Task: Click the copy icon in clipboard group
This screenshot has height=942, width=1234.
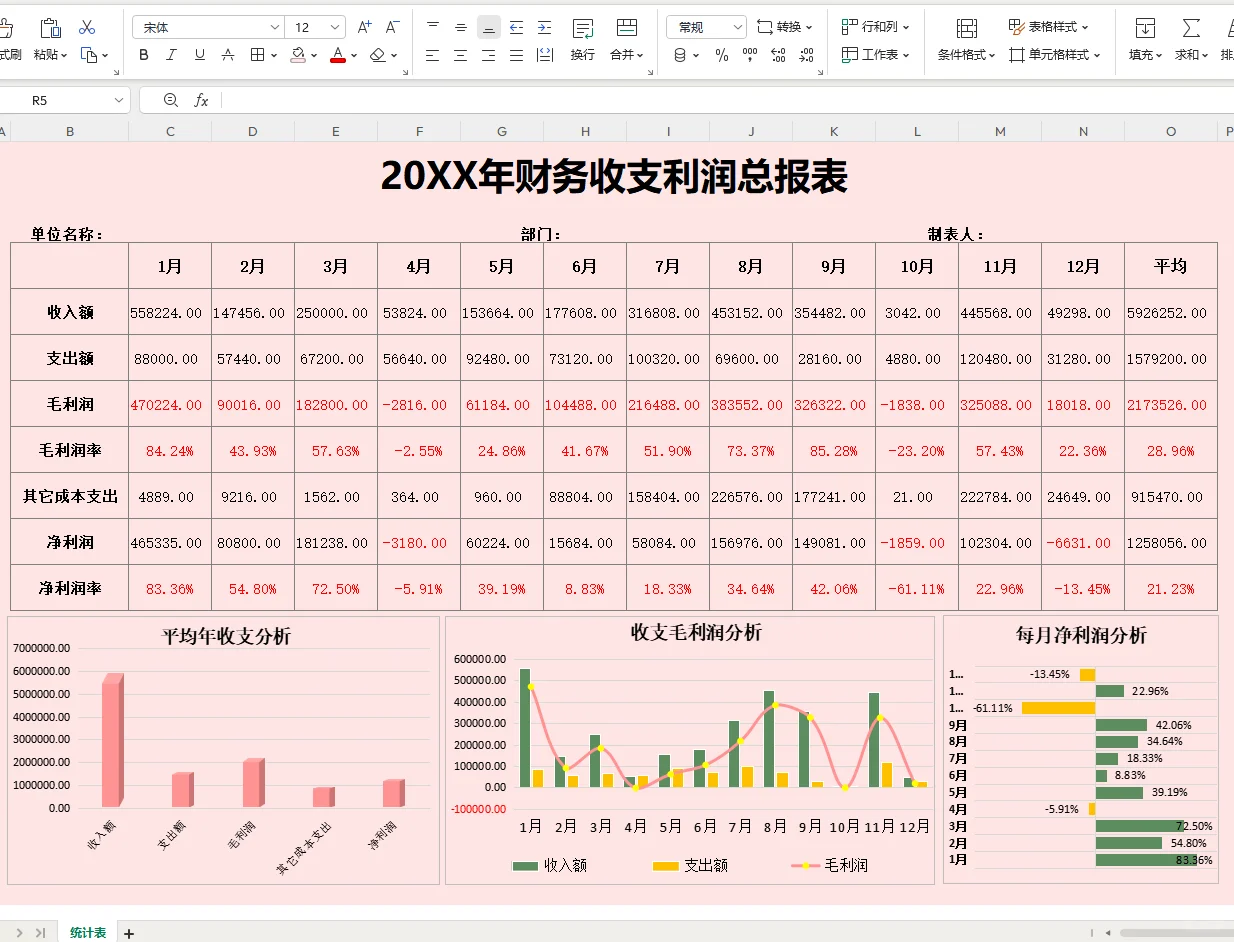Action: click(x=88, y=55)
